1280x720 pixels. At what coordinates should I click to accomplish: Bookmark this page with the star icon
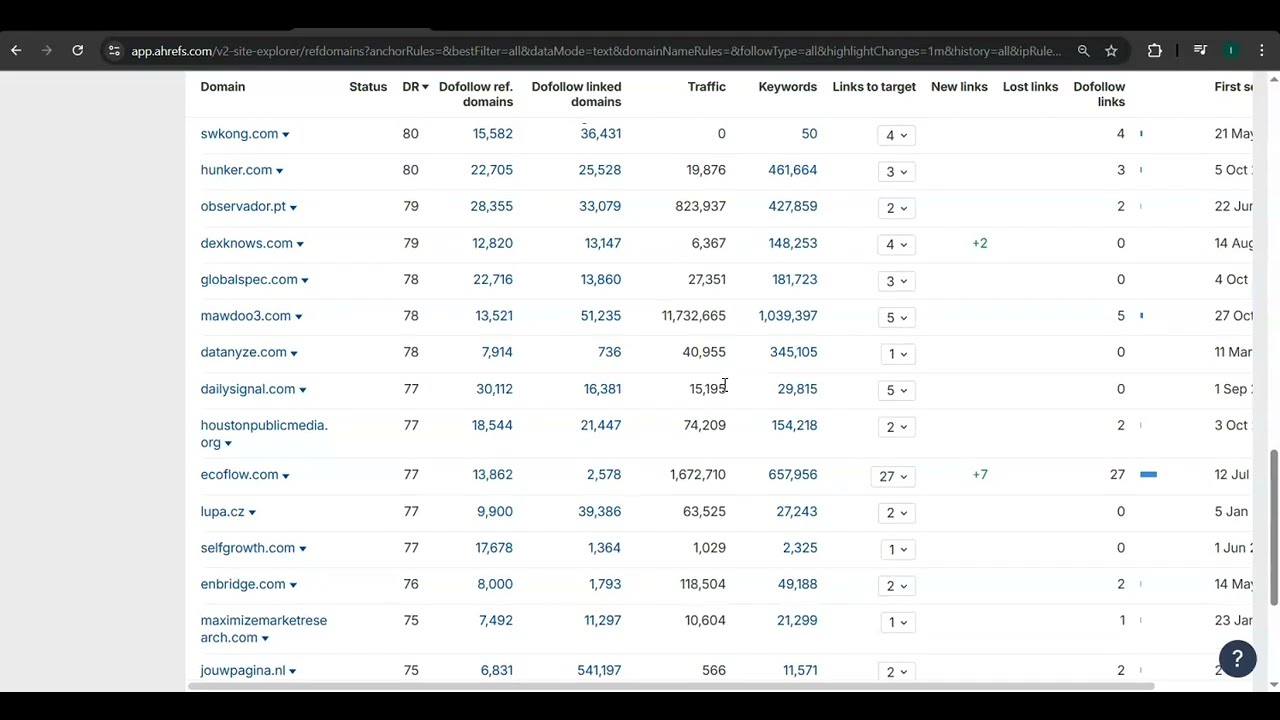1111,51
